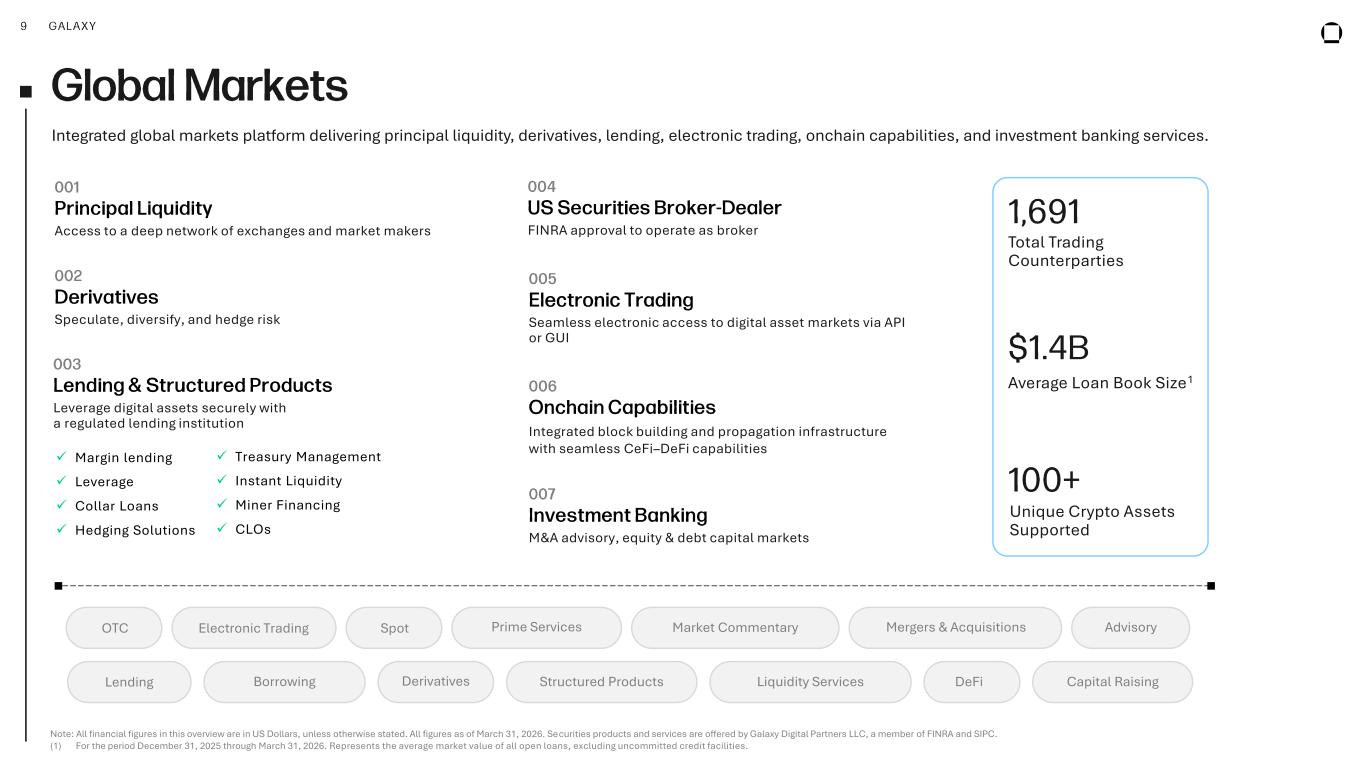The image size is (1365, 768).
Task: Click the checkmark beside Miner Financing
Action: (221, 505)
